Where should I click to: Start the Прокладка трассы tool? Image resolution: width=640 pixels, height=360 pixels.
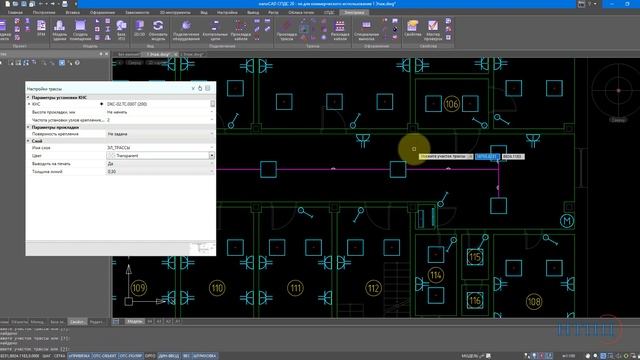click(x=287, y=29)
